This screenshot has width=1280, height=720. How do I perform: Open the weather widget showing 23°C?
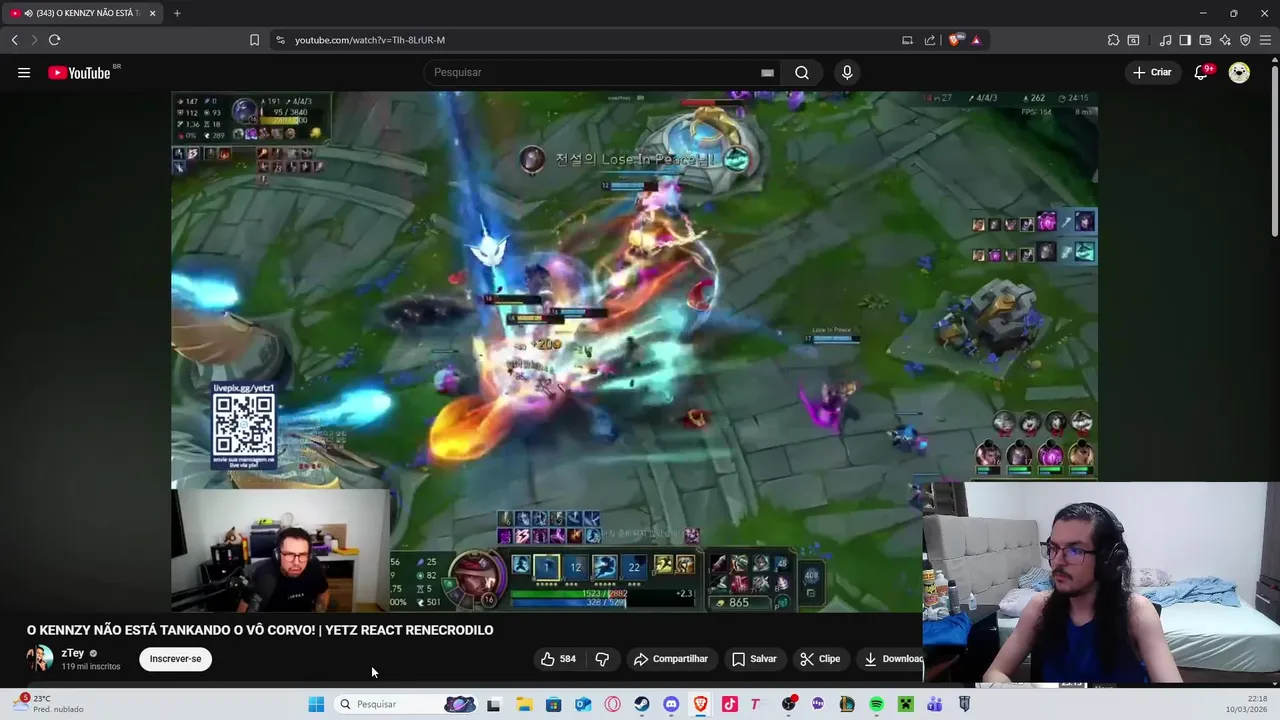48,704
